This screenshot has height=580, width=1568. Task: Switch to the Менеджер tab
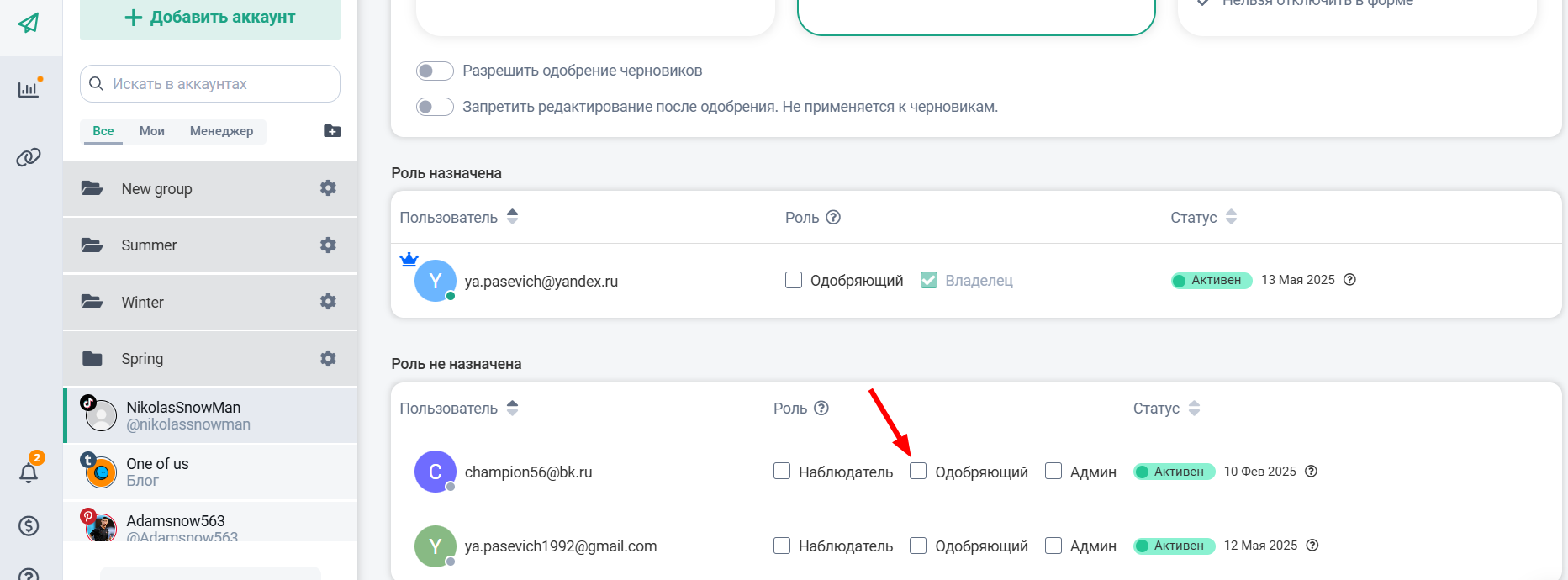[221, 131]
